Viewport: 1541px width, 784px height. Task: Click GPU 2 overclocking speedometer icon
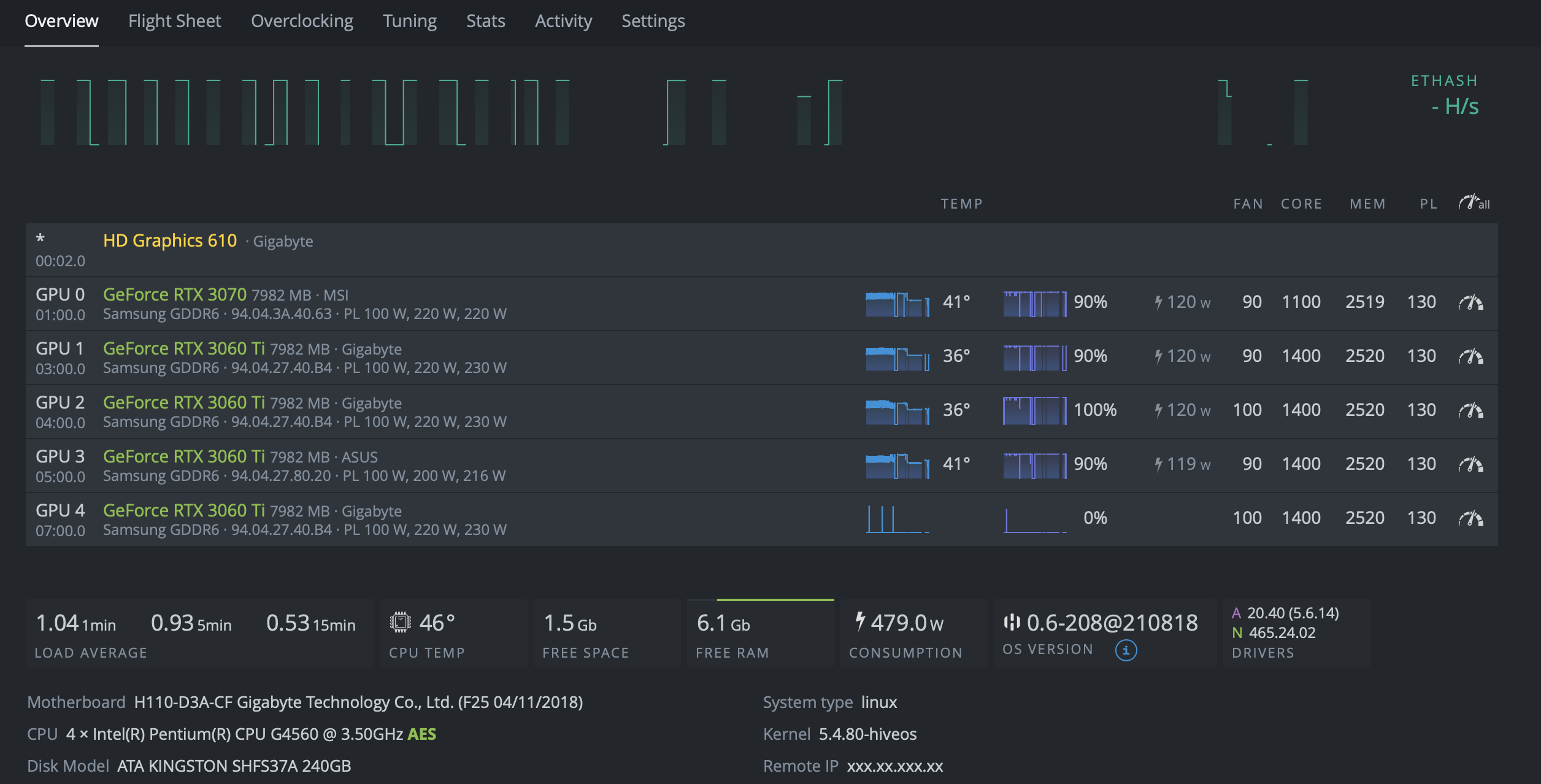(x=1470, y=410)
